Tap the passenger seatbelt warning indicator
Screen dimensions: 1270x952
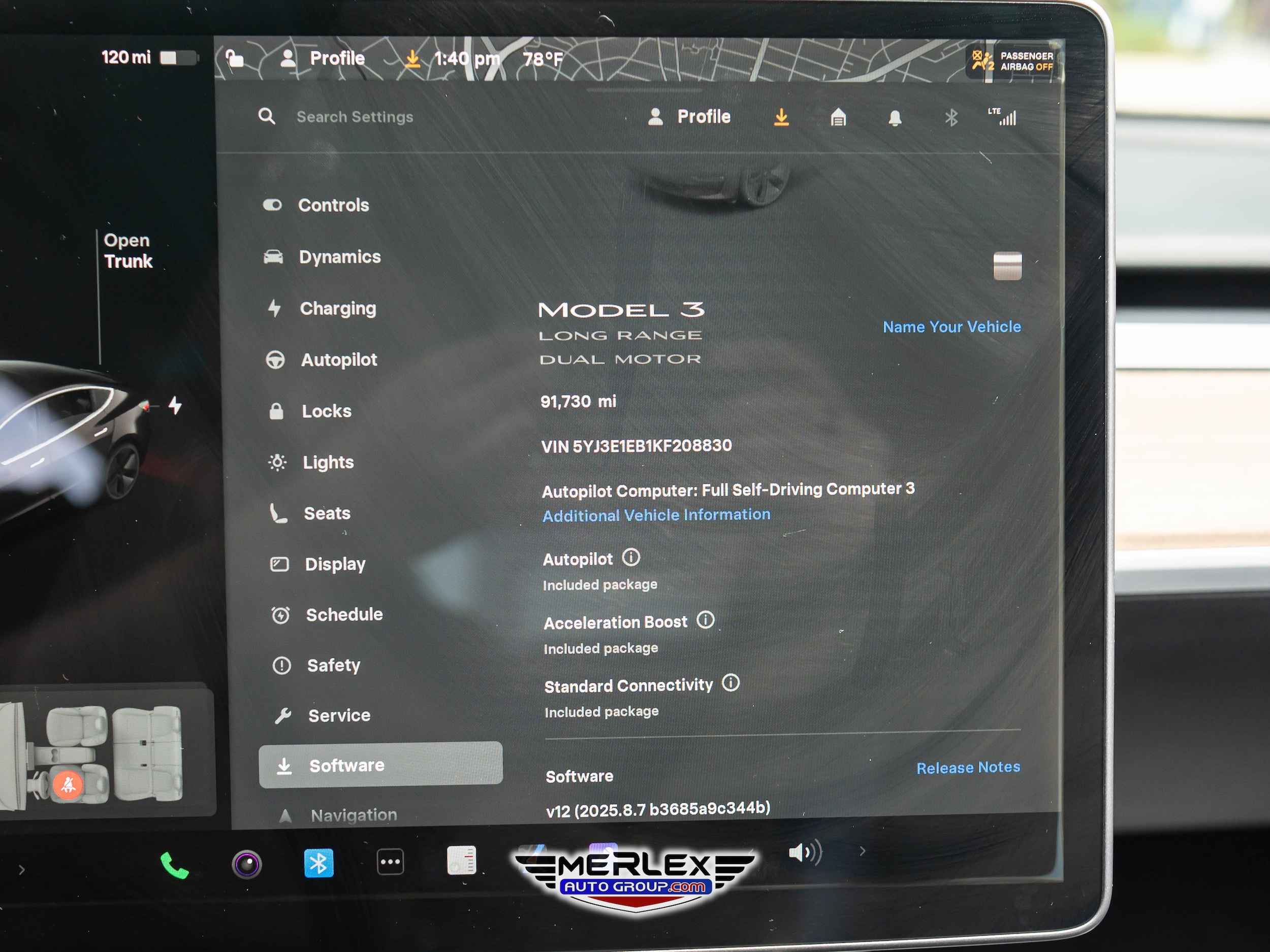pos(68,784)
